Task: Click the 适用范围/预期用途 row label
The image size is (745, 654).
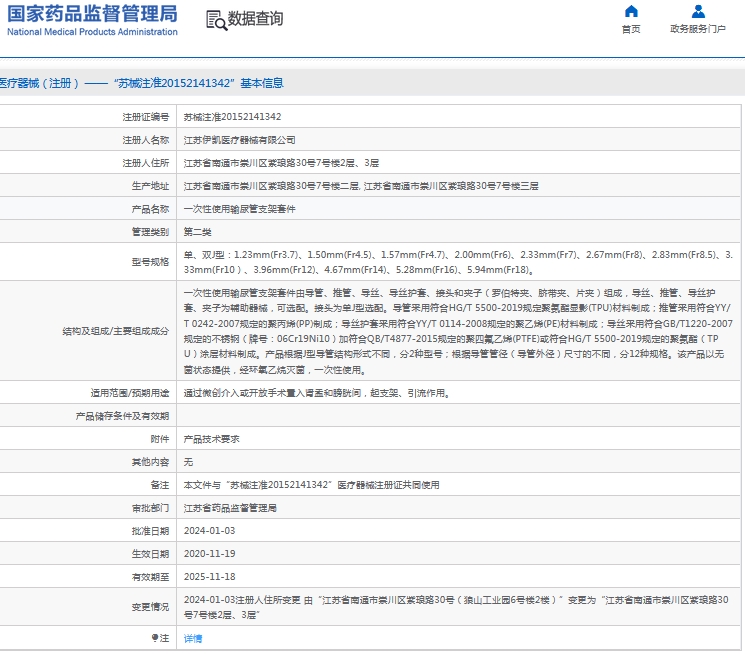Action: coord(130,393)
